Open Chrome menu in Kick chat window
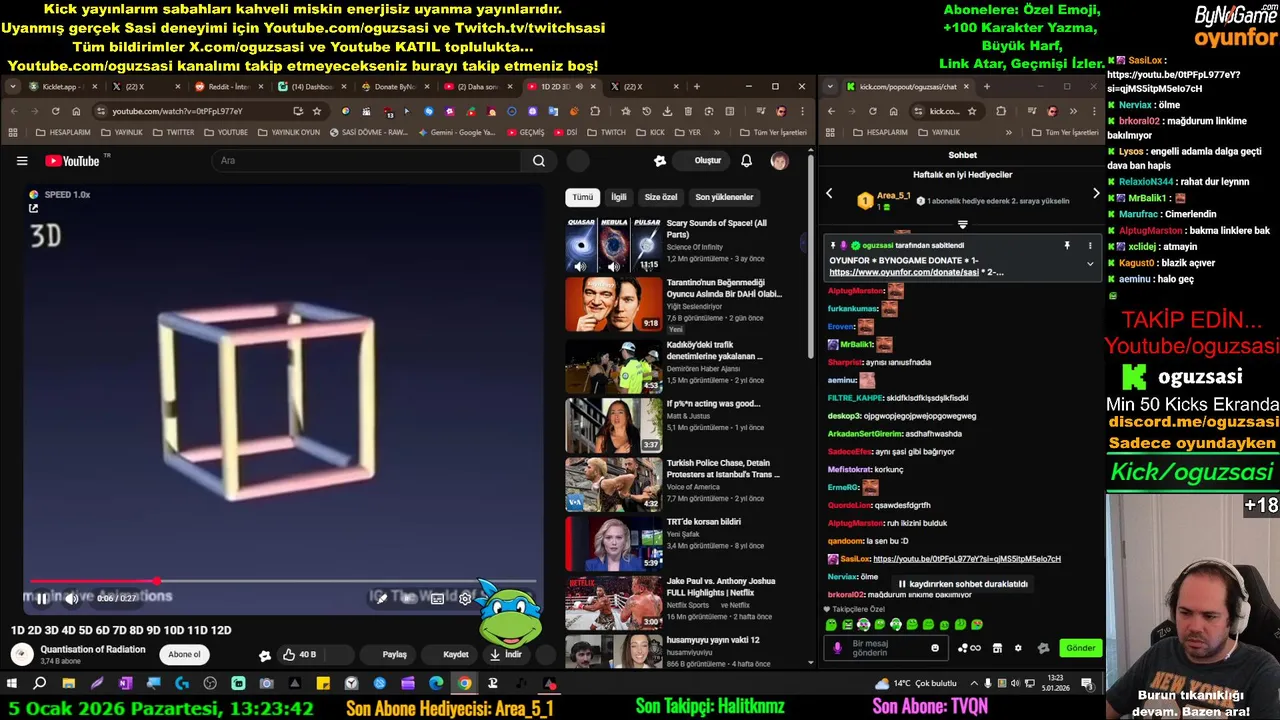The height and width of the screenshot is (720, 1280). coord(1092,111)
